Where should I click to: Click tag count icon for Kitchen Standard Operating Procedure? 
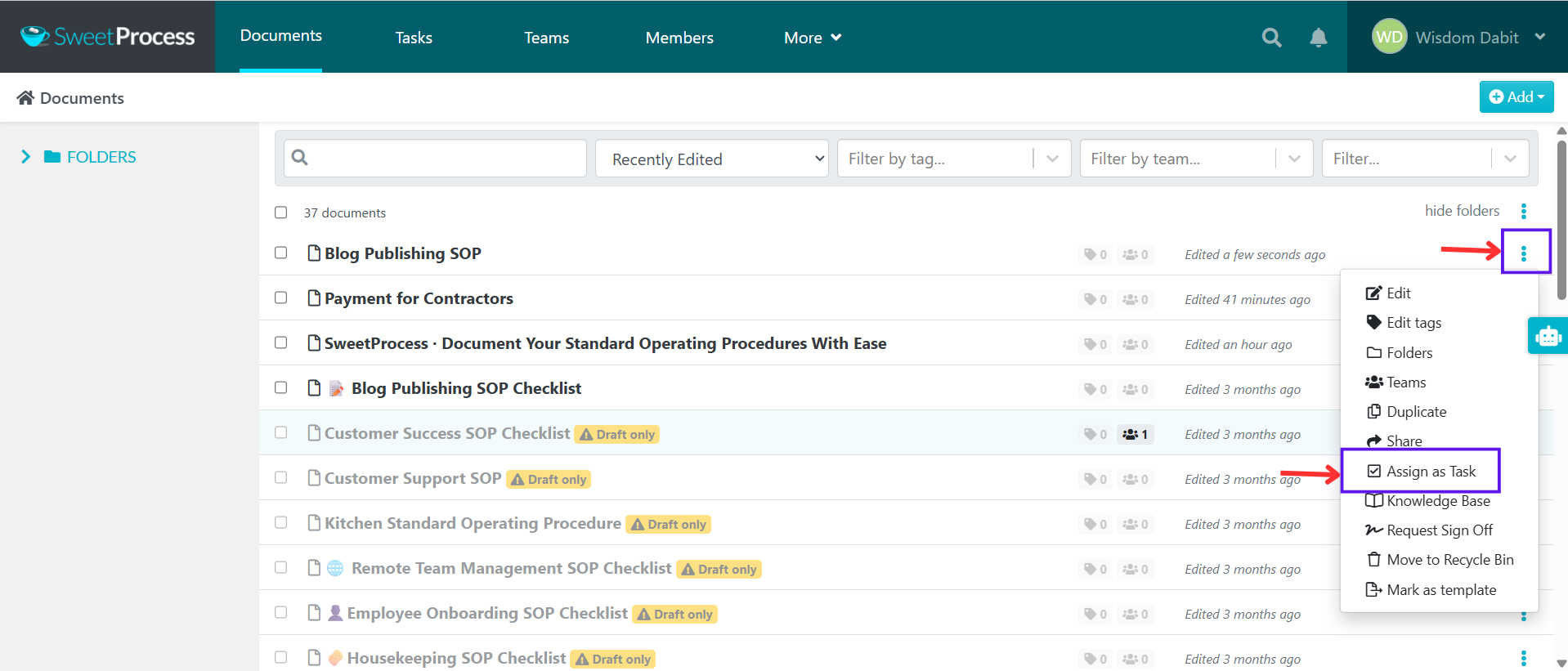pos(1095,525)
